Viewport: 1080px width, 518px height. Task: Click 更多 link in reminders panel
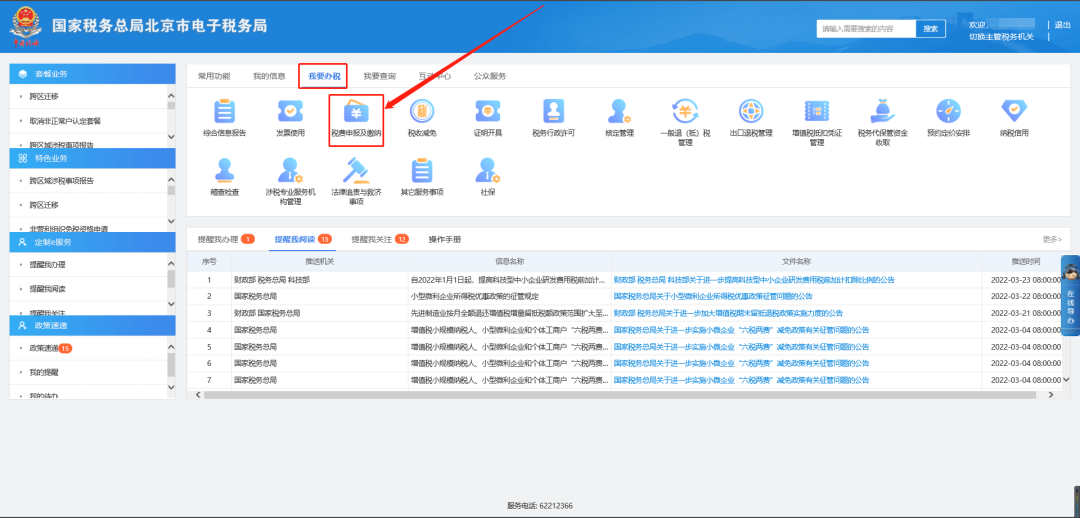[1051, 240]
